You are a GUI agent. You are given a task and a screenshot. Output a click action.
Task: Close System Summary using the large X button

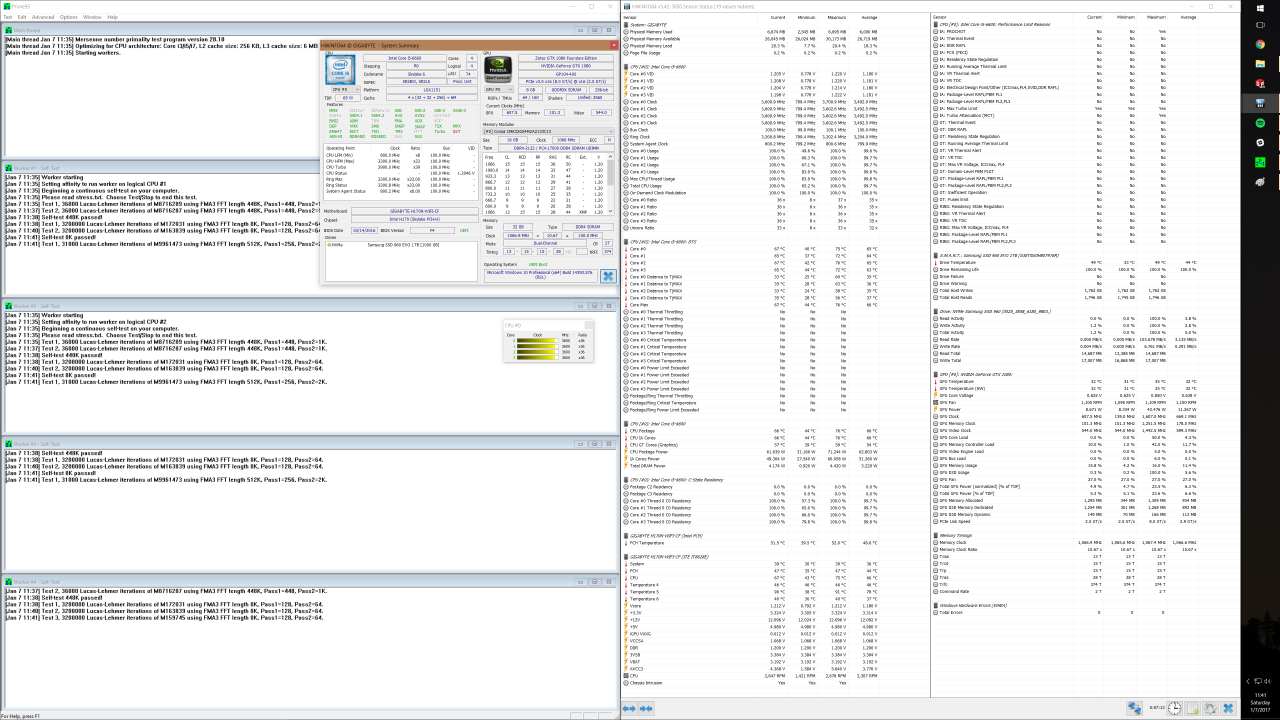(607, 276)
